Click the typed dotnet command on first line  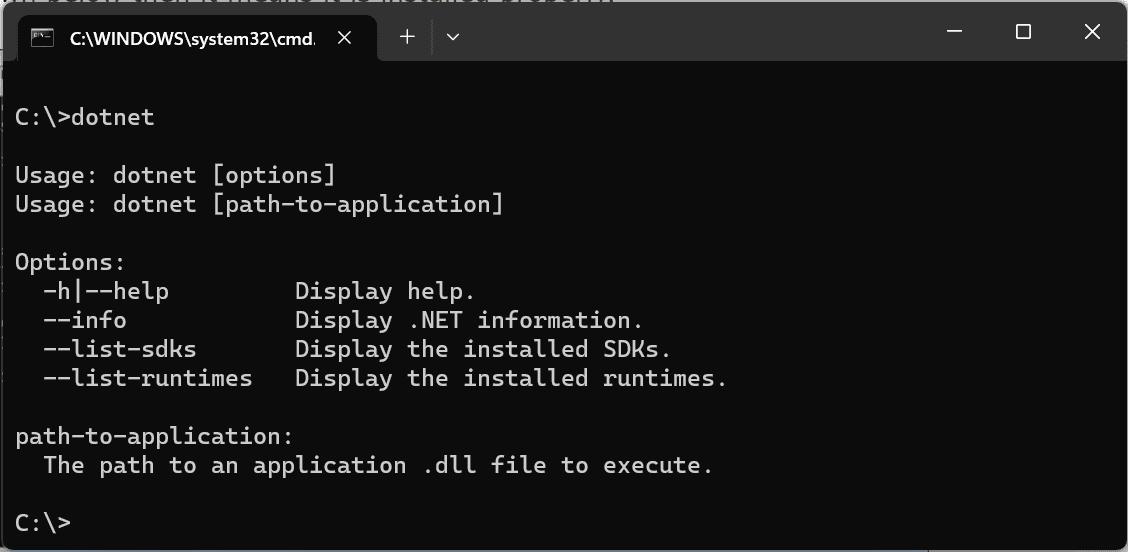coord(113,117)
